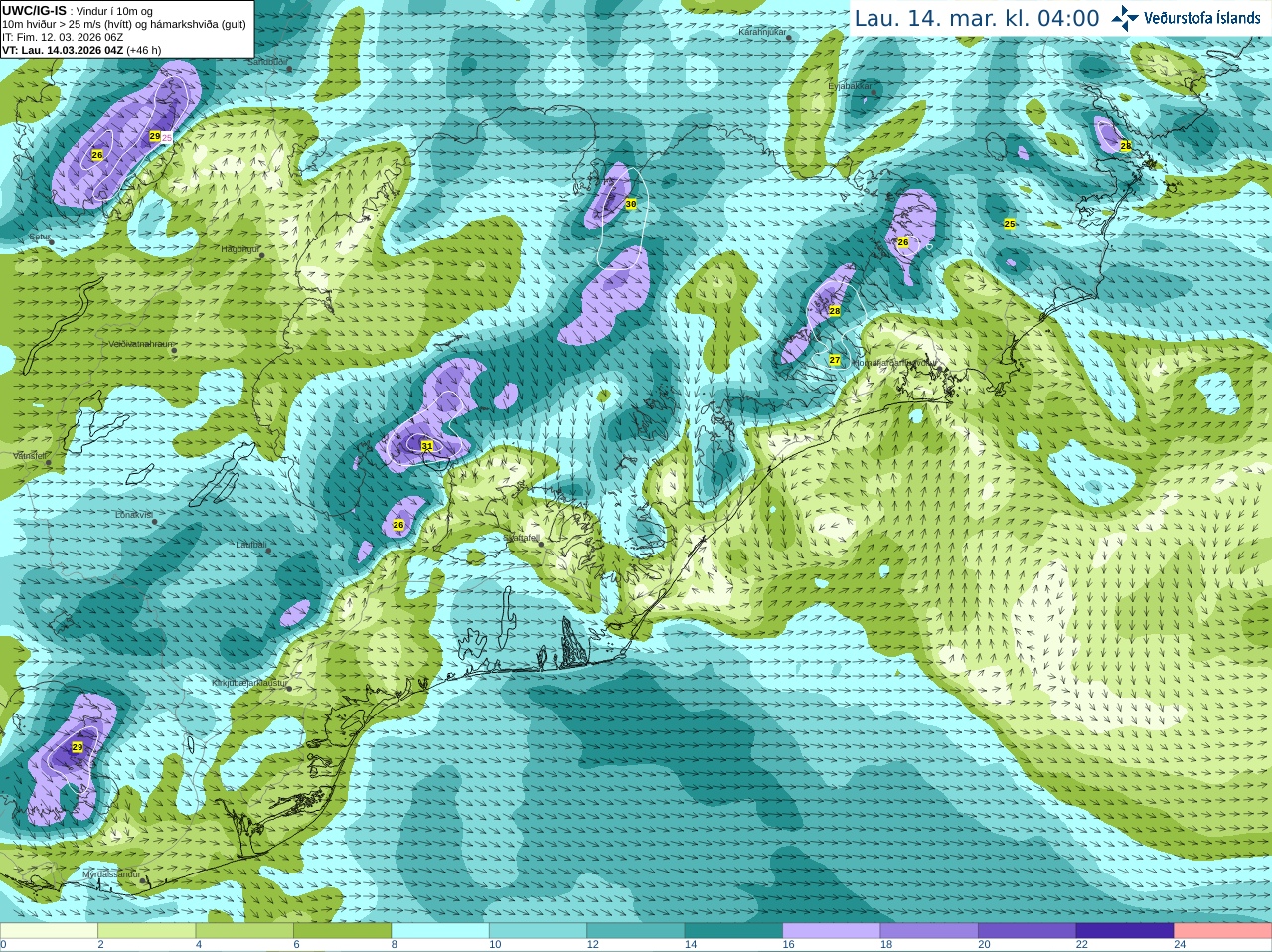Image resolution: width=1272 pixels, height=952 pixels.
Task: Click the Veiðivatnahraun place label
Action: pyautogui.click(x=139, y=344)
